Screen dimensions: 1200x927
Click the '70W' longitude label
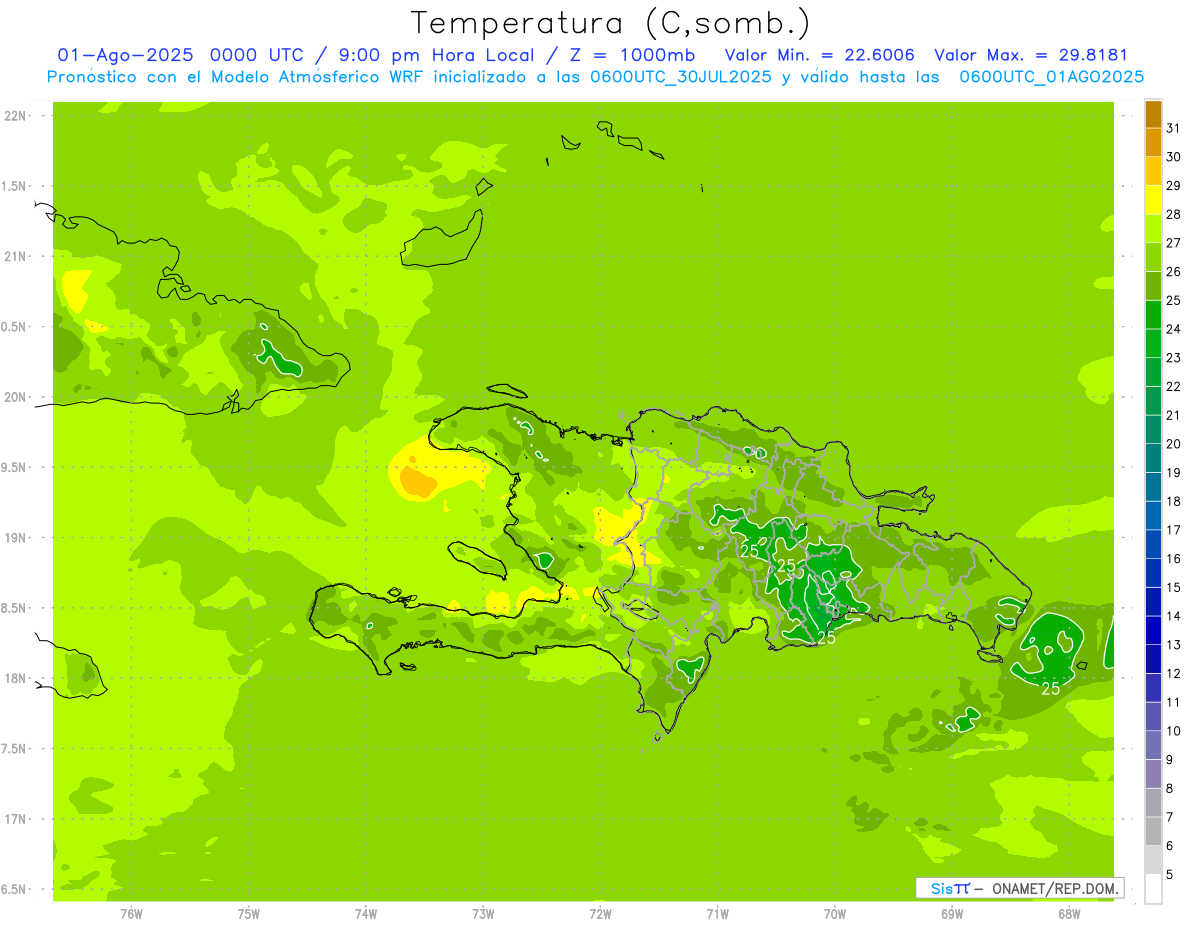coord(835,914)
